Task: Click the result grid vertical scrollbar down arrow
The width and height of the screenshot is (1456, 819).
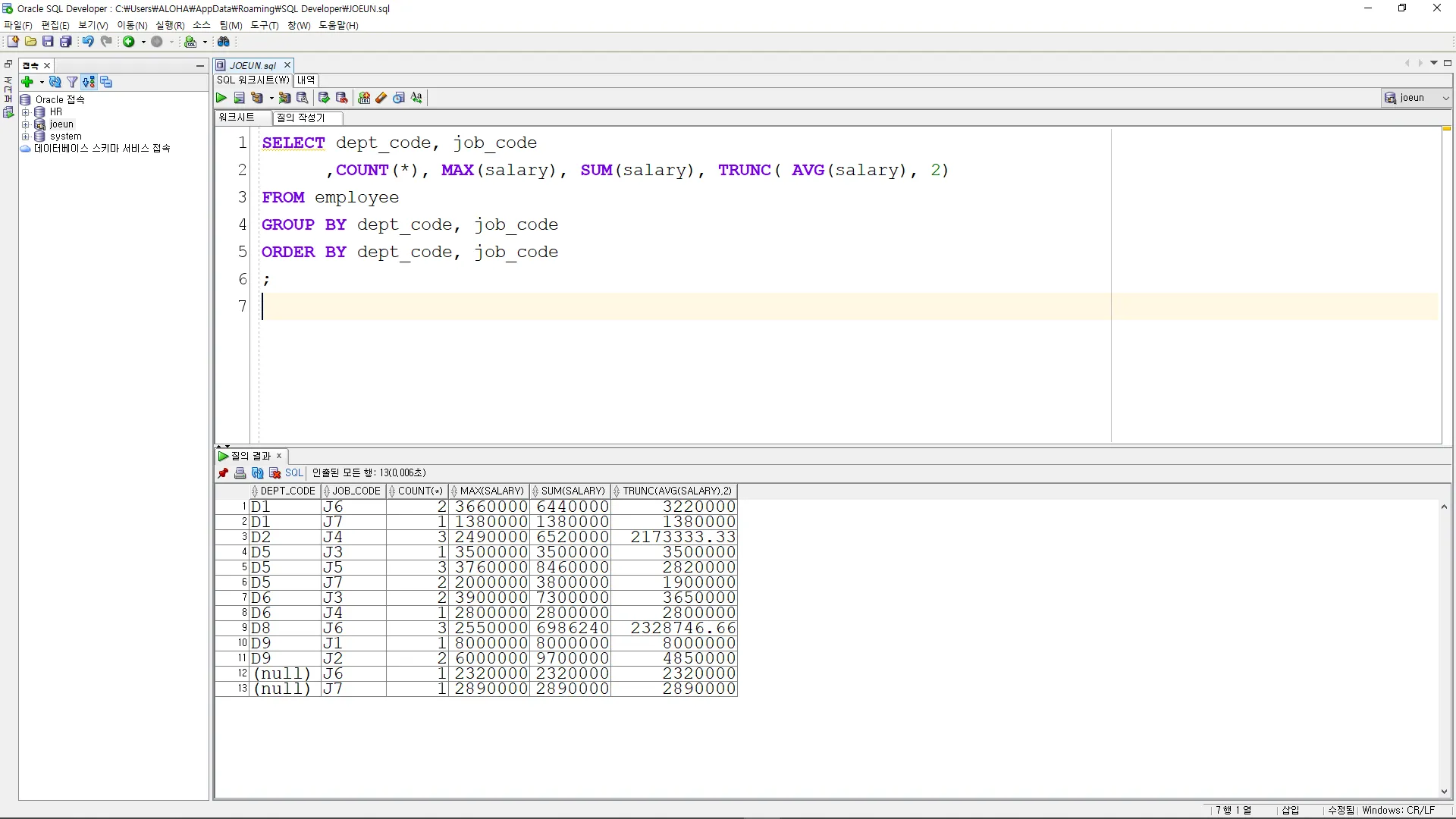Action: point(1444,792)
